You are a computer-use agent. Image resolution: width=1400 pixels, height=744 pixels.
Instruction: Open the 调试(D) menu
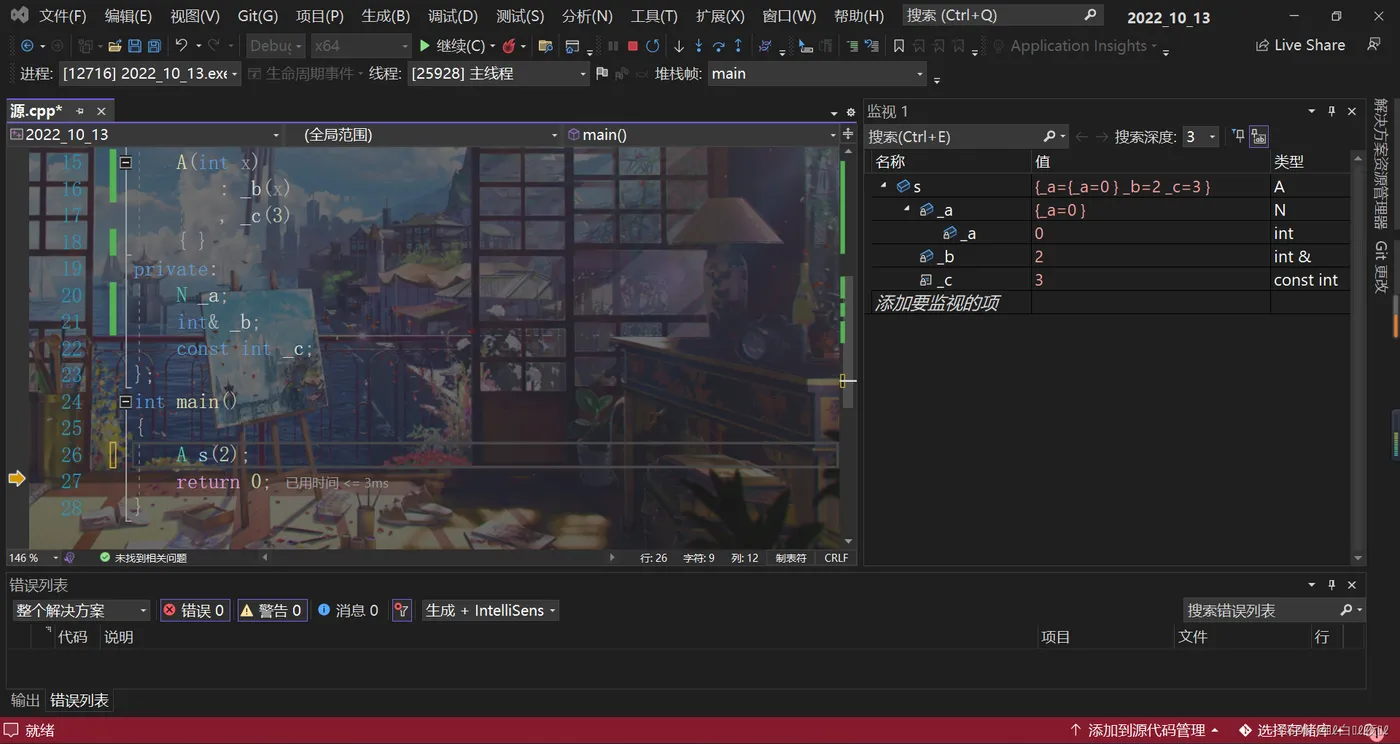click(x=453, y=16)
